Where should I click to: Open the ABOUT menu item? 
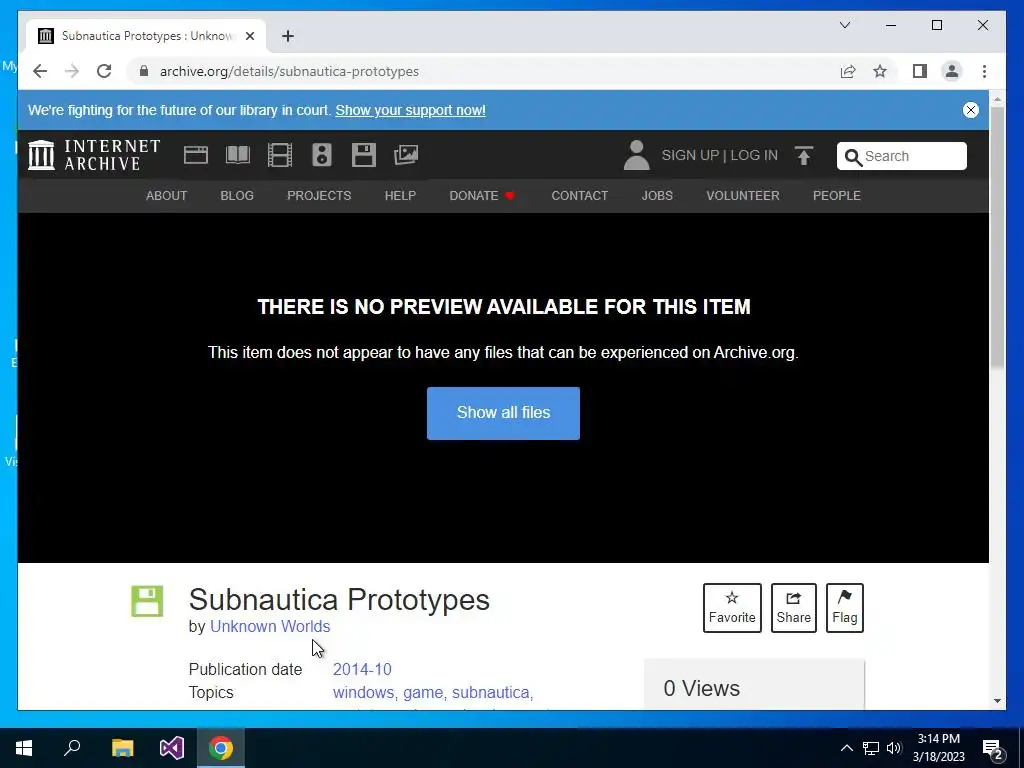pyautogui.click(x=167, y=196)
